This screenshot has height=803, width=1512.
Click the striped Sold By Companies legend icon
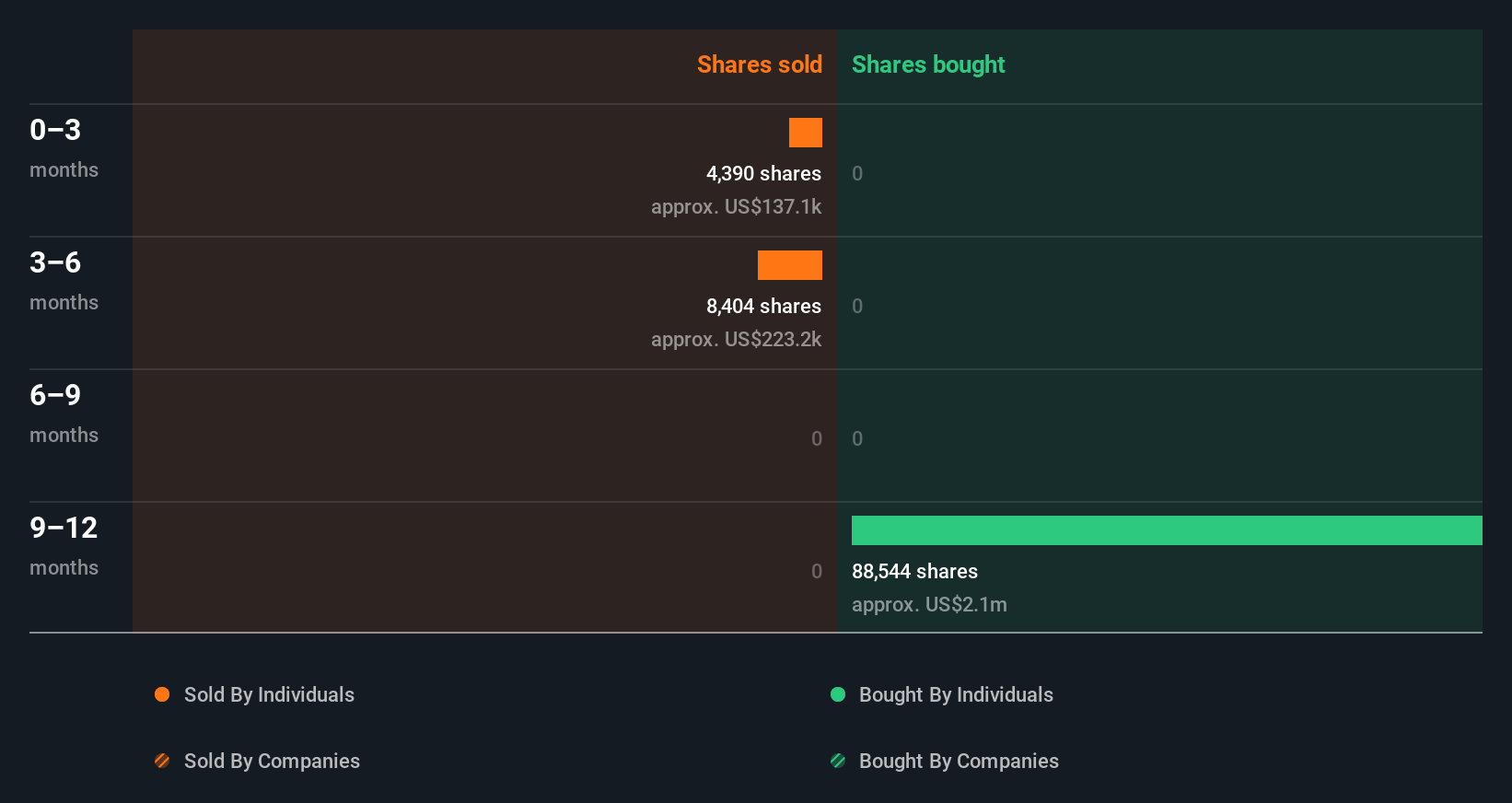(162, 761)
